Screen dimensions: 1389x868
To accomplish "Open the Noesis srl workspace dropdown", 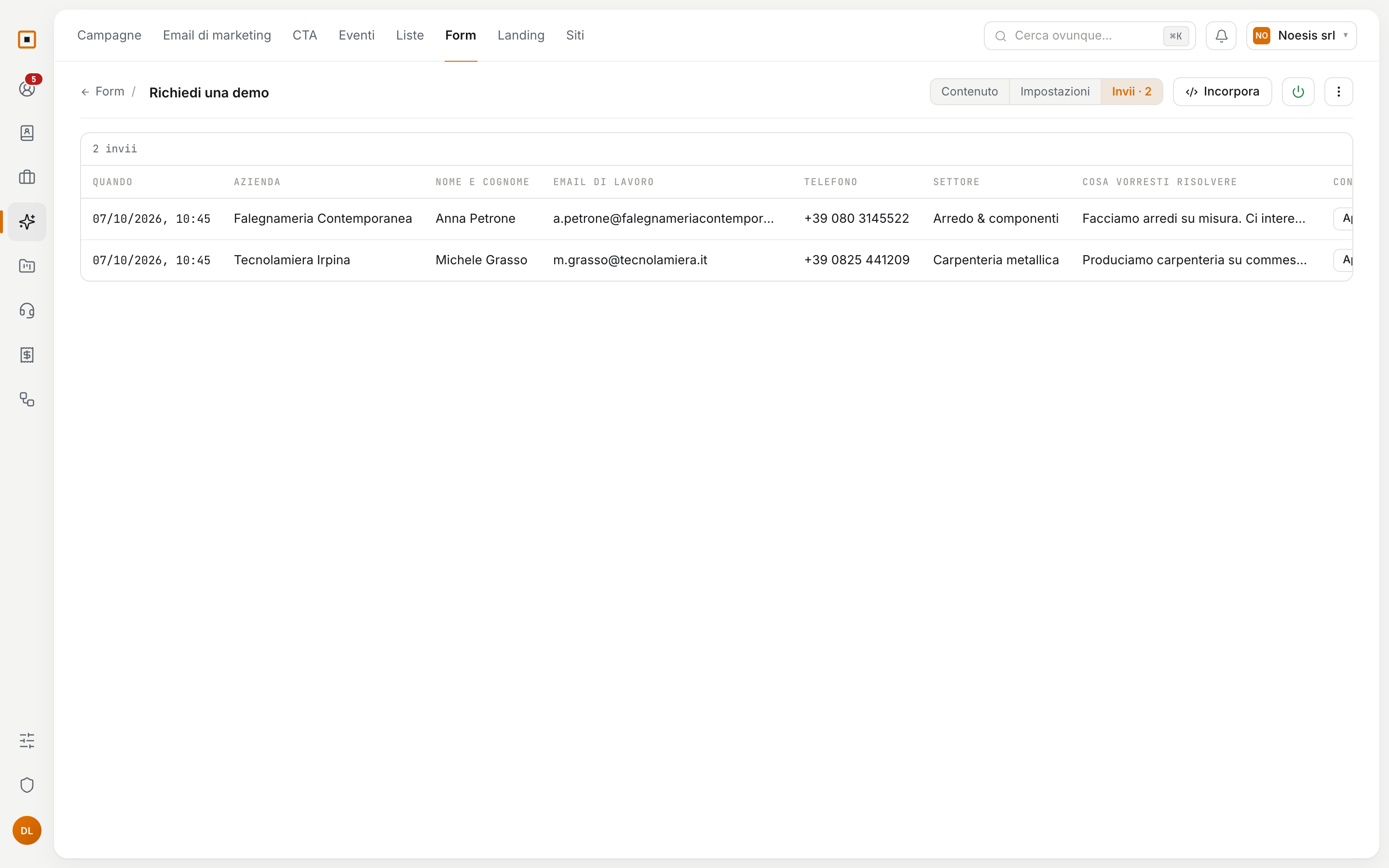I will [1301, 36].
